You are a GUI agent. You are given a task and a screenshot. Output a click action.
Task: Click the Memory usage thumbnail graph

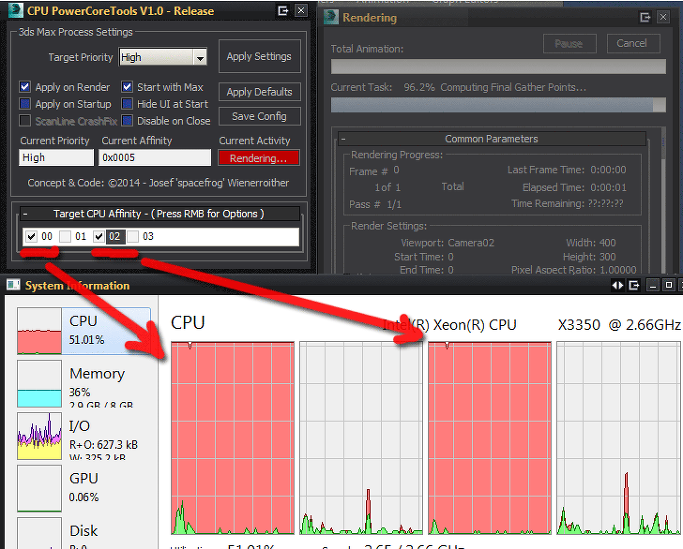pos(39,383)
